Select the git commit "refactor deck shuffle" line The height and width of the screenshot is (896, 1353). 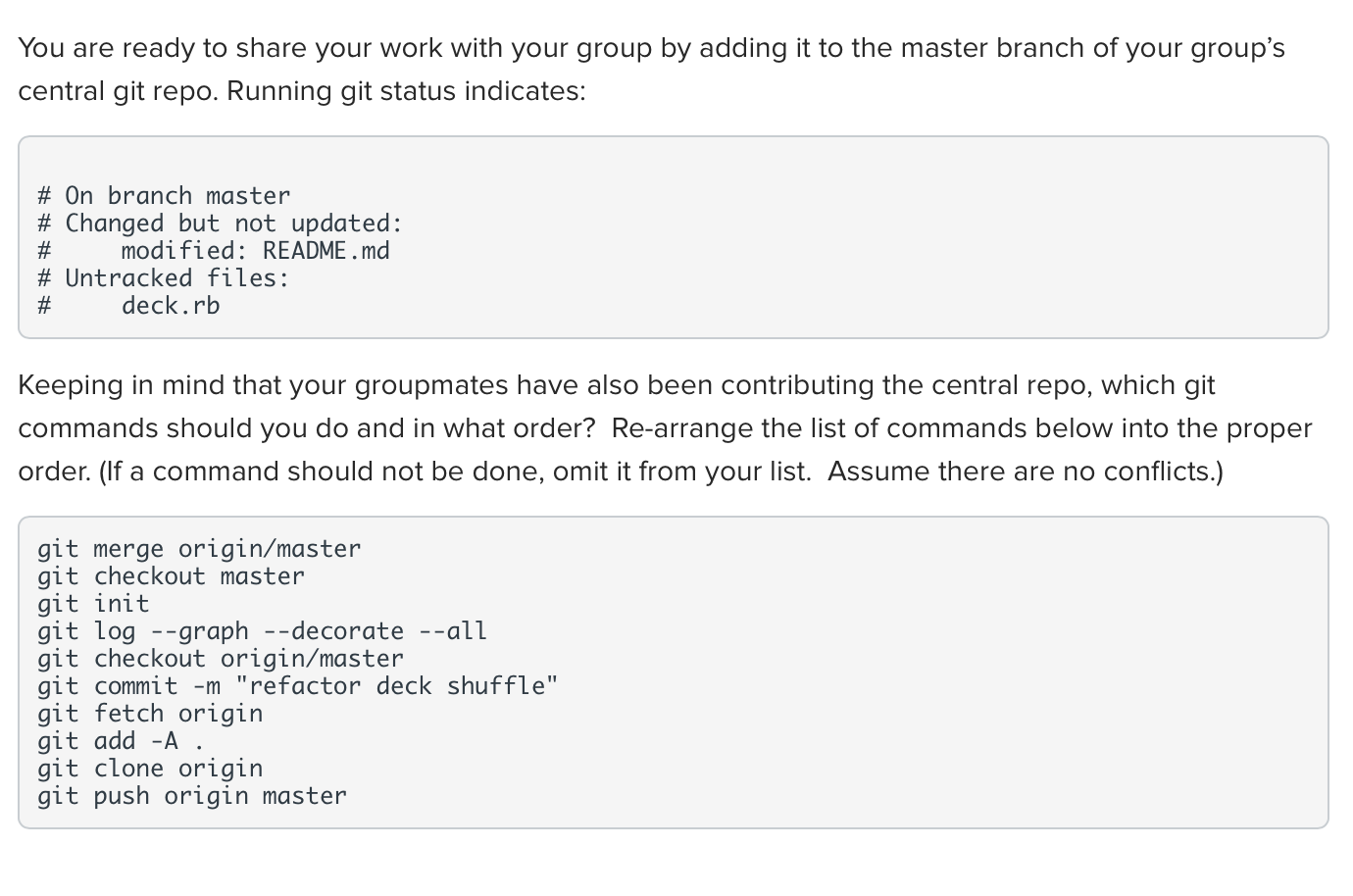(x=297, y=686)
